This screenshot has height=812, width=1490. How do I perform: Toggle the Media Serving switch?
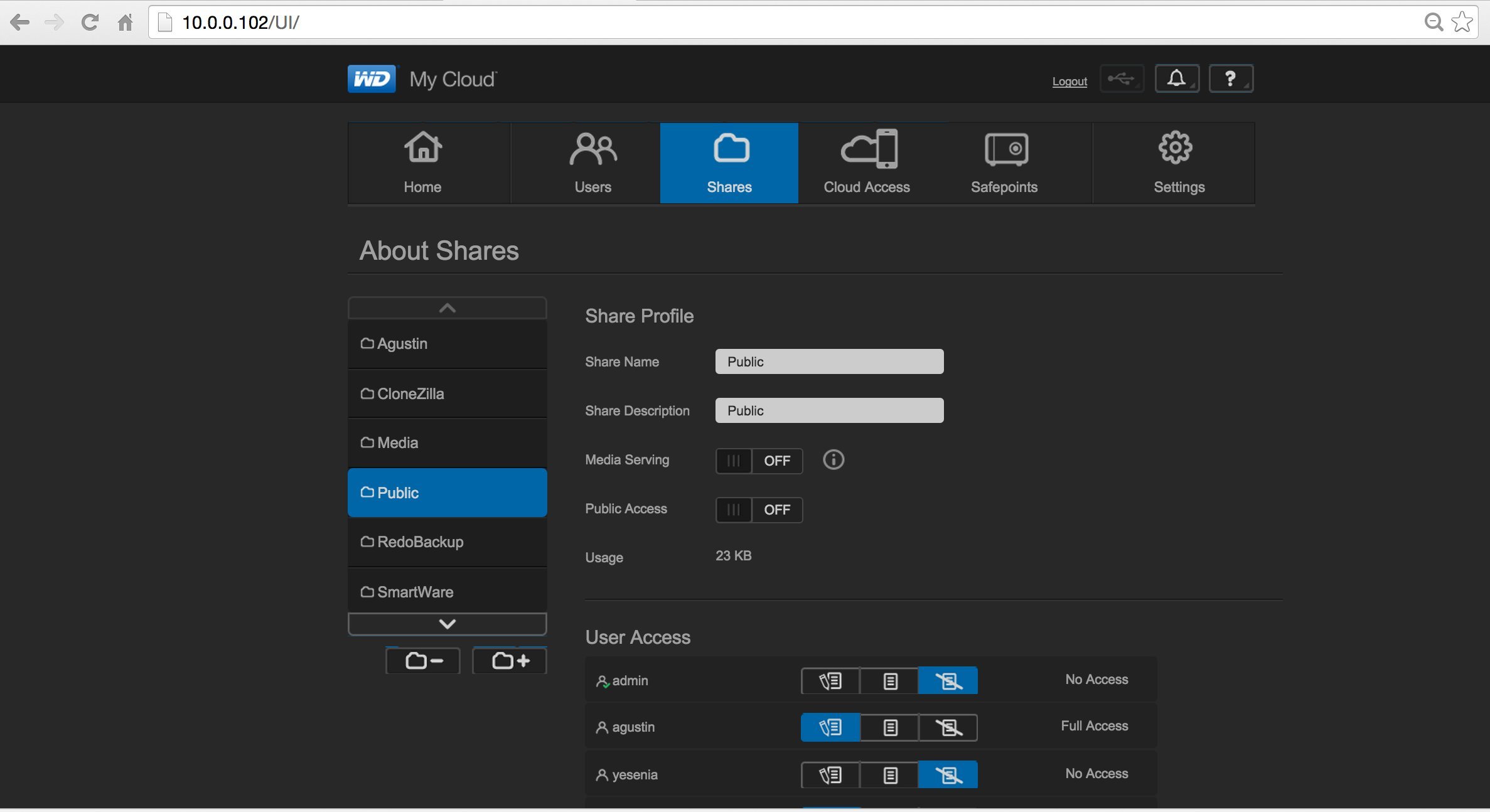(x=759, y=461)
